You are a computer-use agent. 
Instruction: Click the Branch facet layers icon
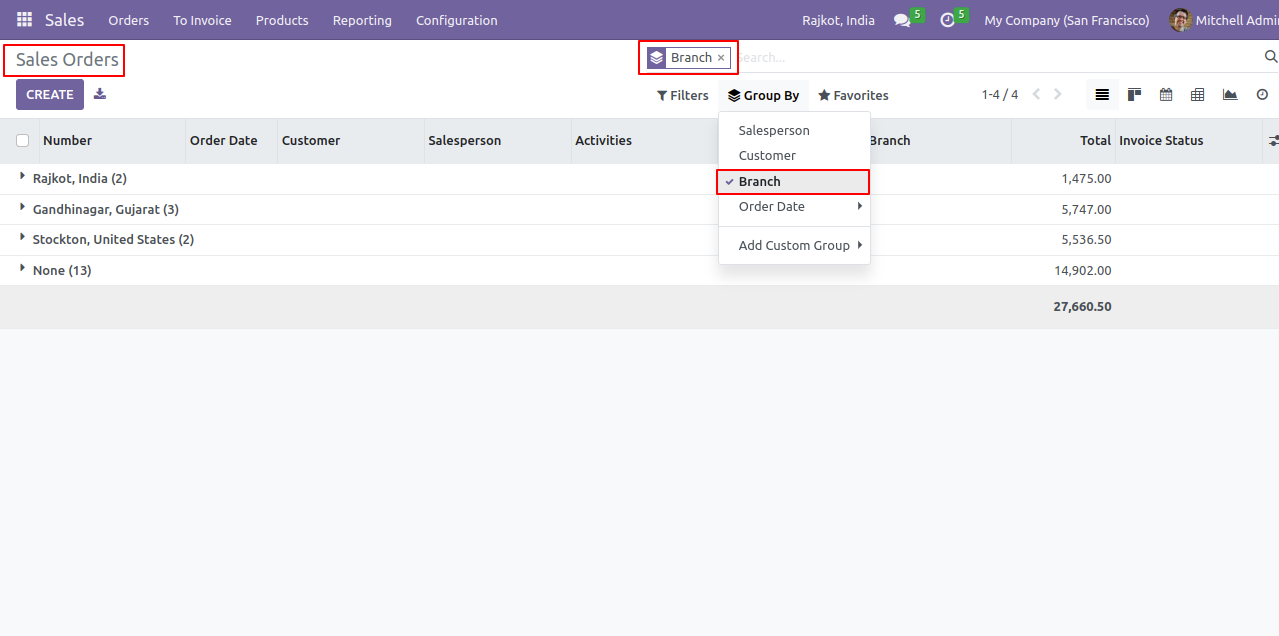coord(656,58)
